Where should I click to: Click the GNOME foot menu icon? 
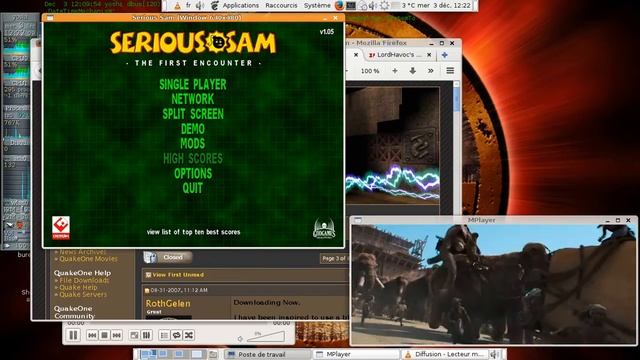click(215, 5)
